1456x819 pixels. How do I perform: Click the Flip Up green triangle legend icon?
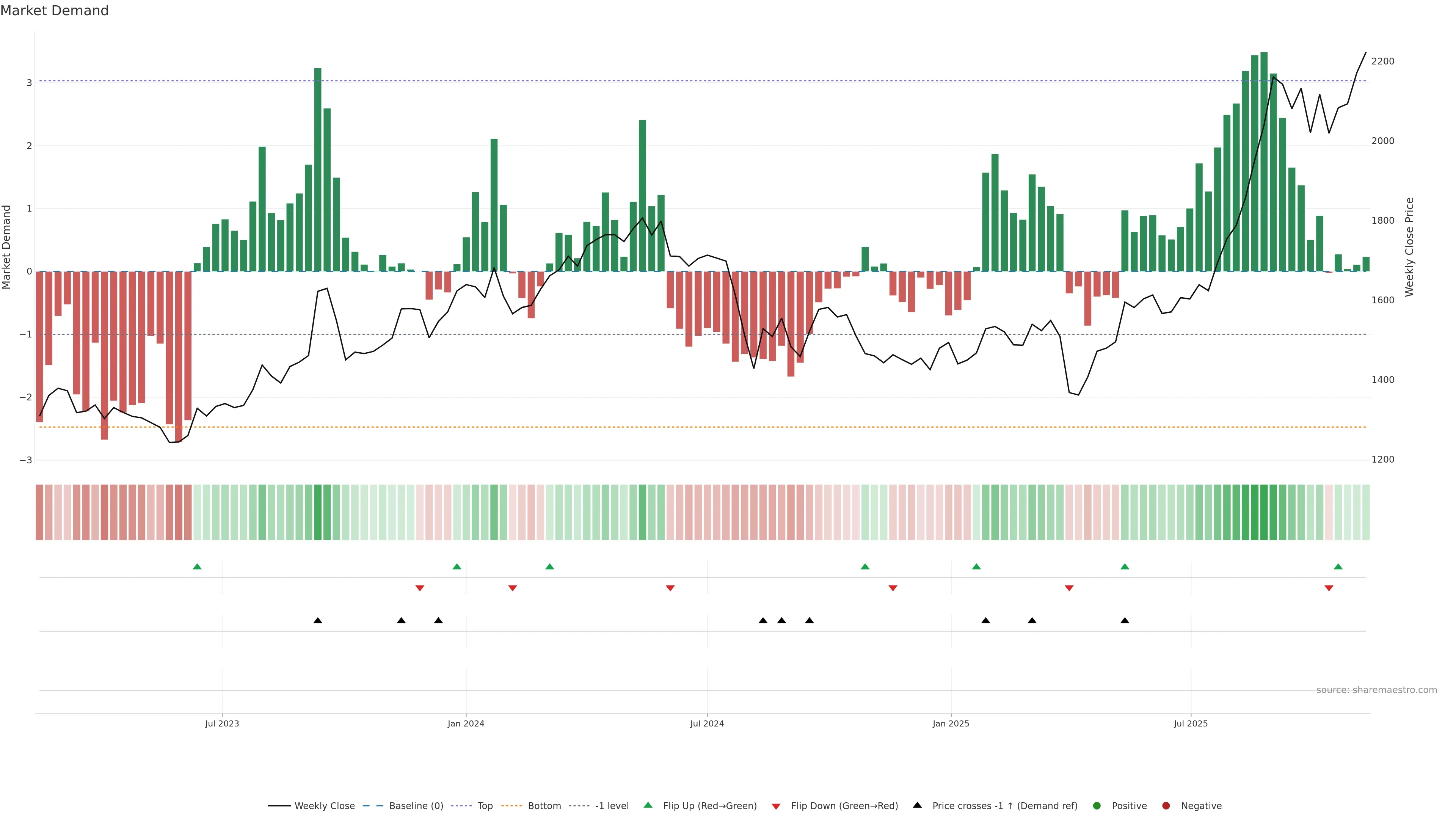point(648,805)
